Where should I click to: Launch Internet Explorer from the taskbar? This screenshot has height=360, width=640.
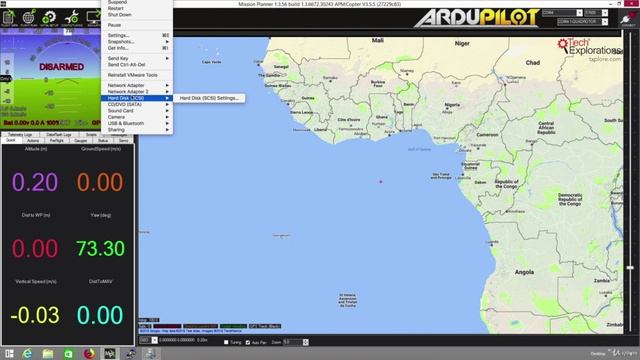(x=27, y=353)
